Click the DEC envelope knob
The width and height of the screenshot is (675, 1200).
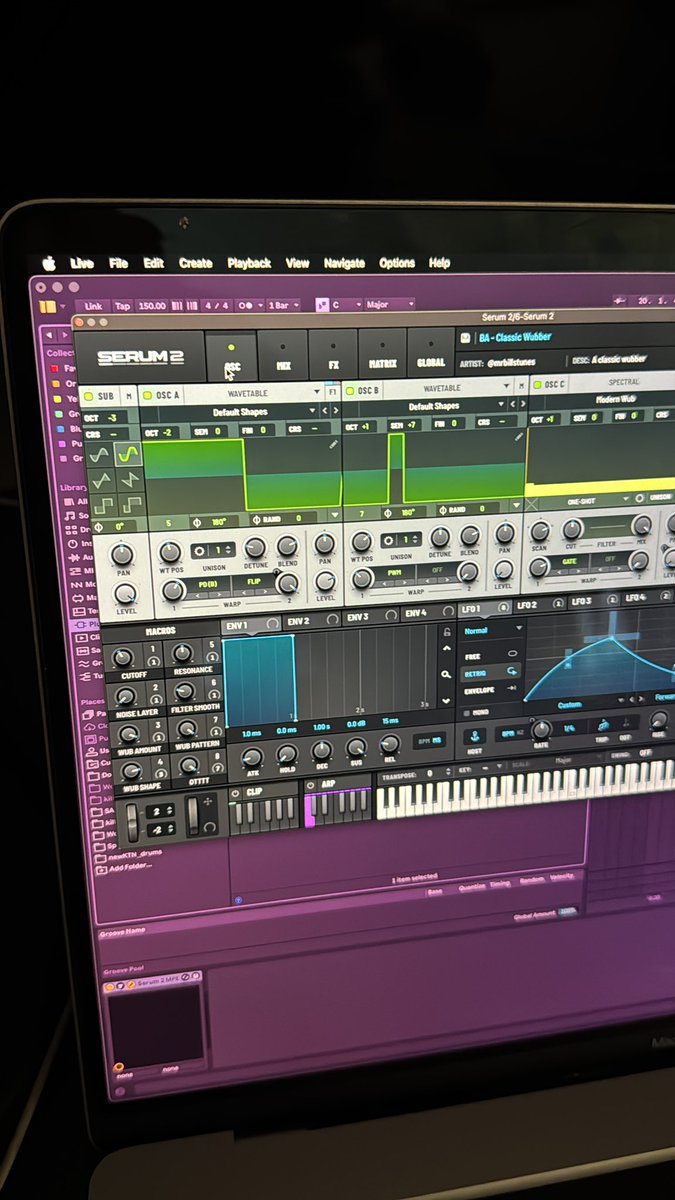click(x=321, y=750)
